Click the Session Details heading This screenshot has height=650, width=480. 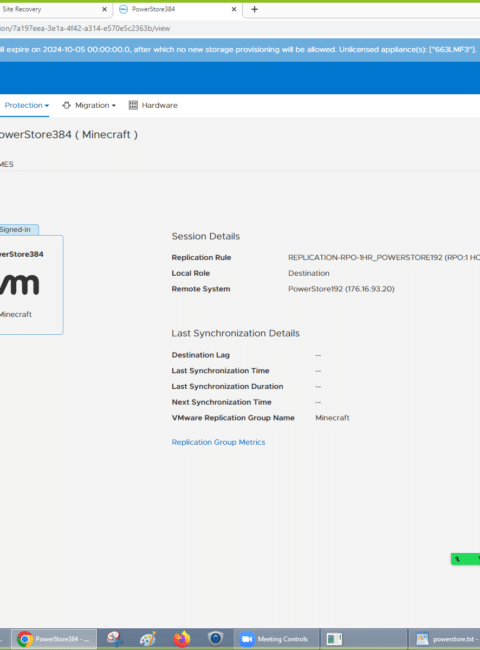point(206,236)
